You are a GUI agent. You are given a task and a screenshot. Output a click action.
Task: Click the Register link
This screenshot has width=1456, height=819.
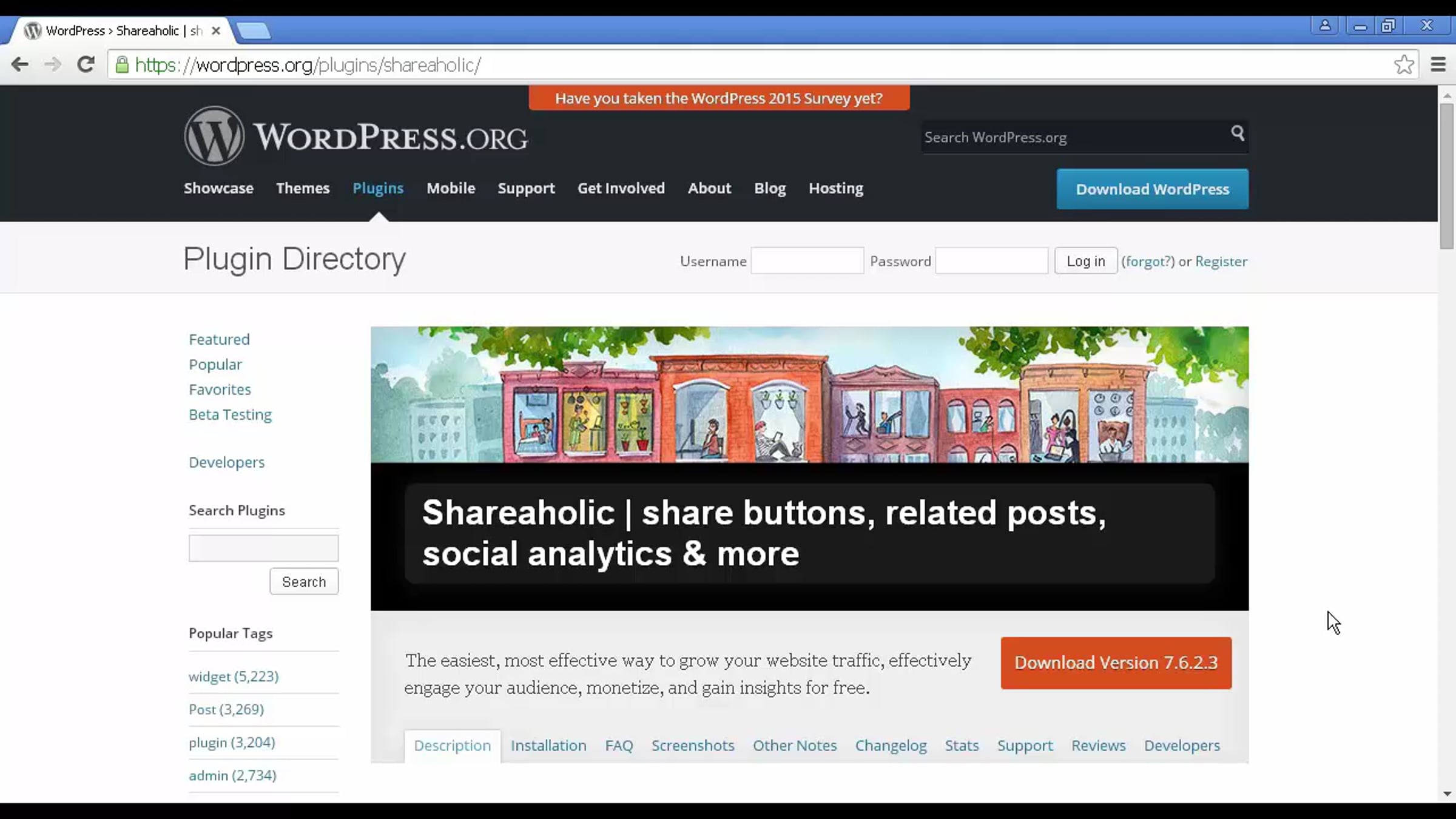coord(1221,261)
